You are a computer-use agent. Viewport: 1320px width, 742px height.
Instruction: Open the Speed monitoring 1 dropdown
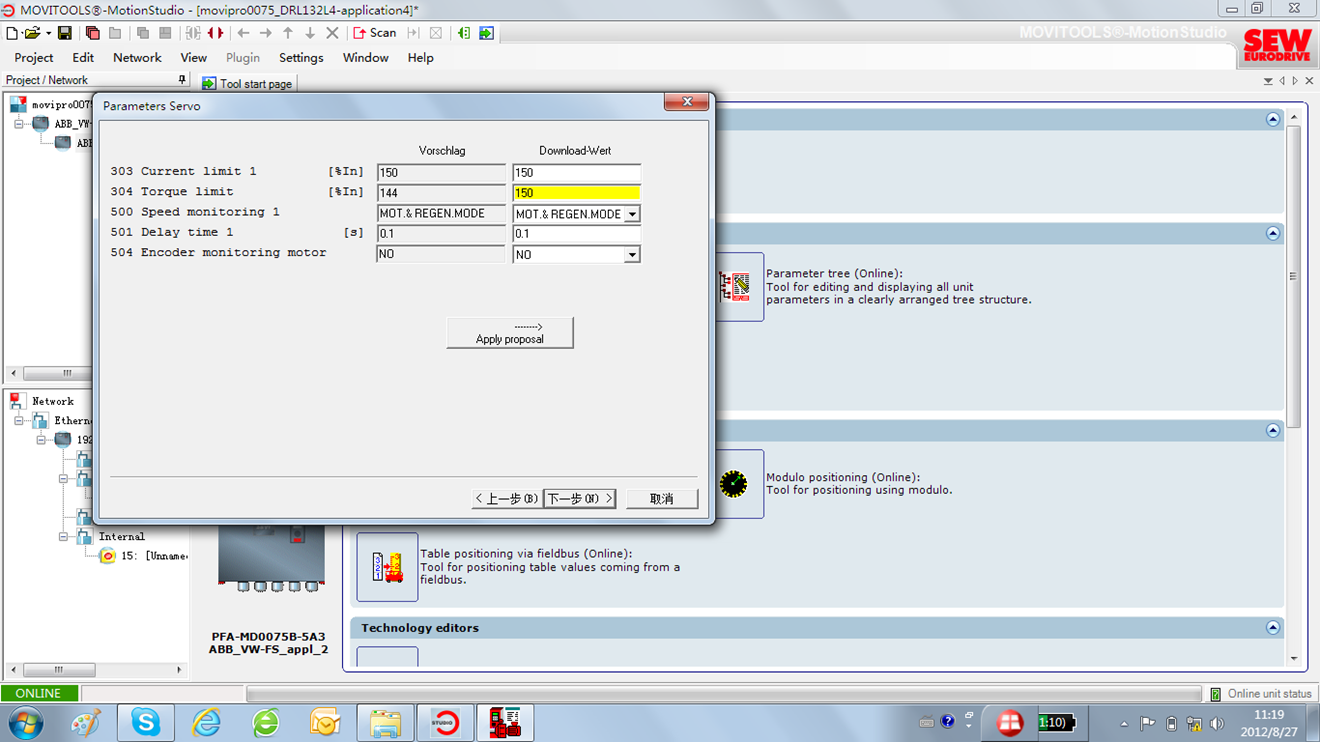632,214
